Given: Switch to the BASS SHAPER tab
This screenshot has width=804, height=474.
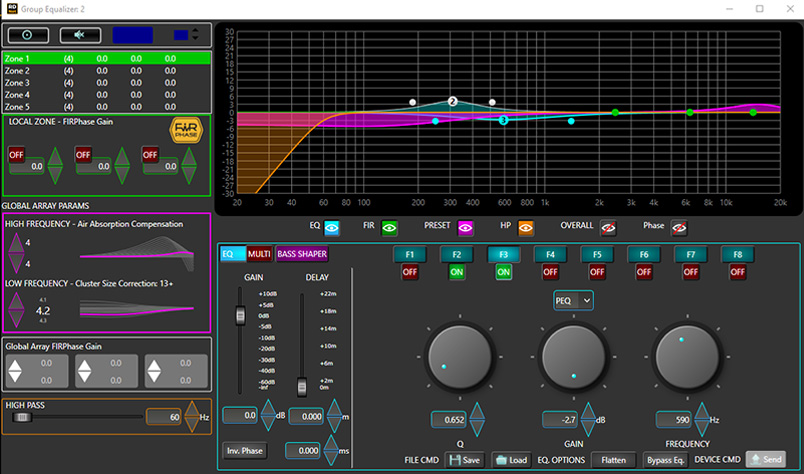Looking at the screenshot, I should (301, 254).
